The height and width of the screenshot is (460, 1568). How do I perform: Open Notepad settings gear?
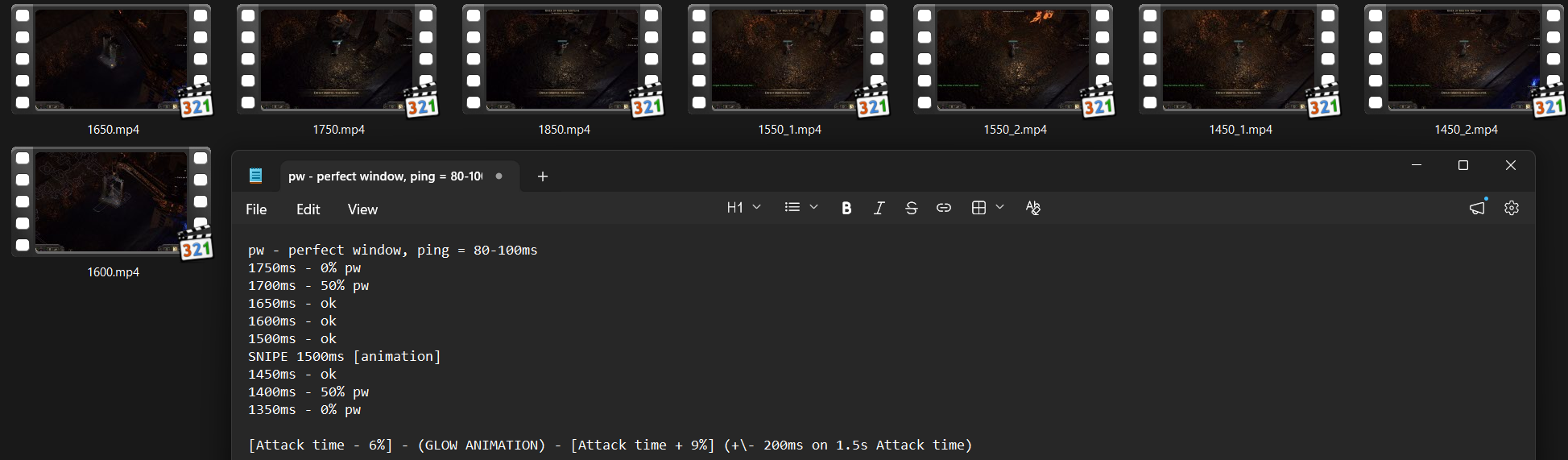click(1512, 208)
